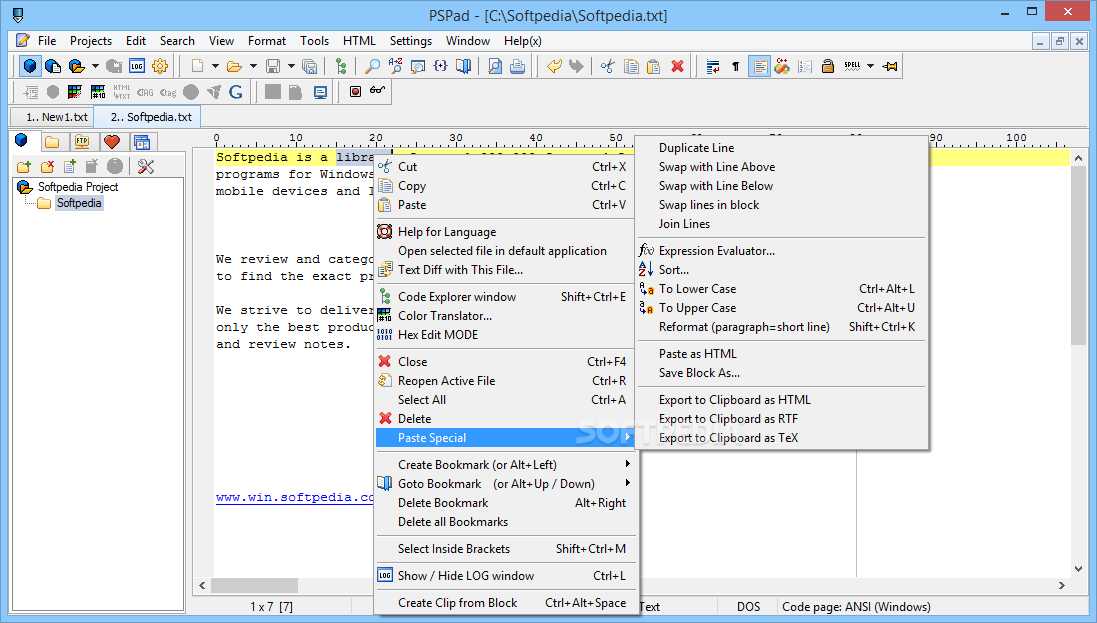Select Softpedia Project tree root

[x=78, y=187]
